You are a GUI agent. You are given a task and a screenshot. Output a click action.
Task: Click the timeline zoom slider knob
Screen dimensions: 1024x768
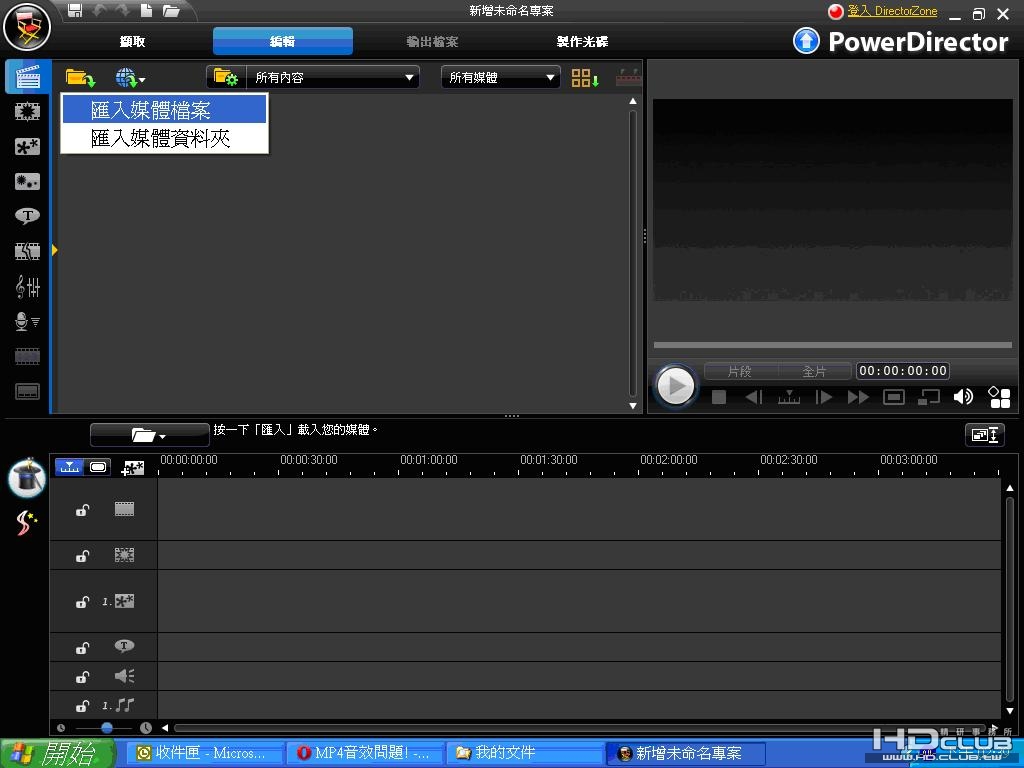point(106,728)
